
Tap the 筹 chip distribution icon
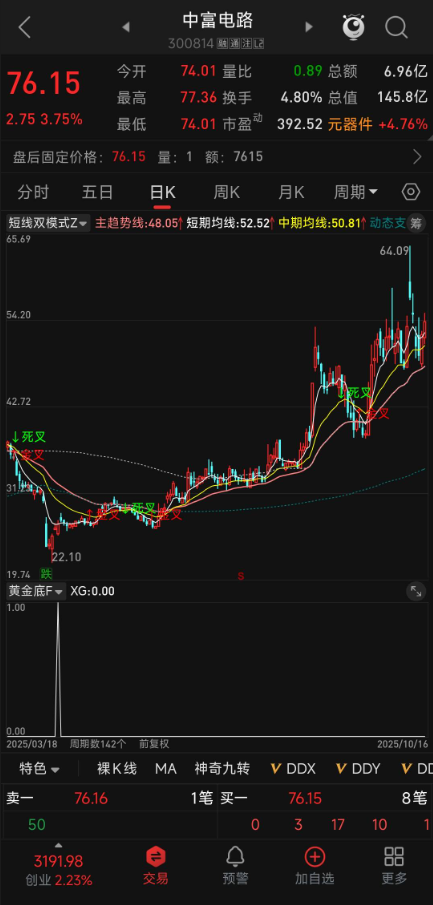415,223
